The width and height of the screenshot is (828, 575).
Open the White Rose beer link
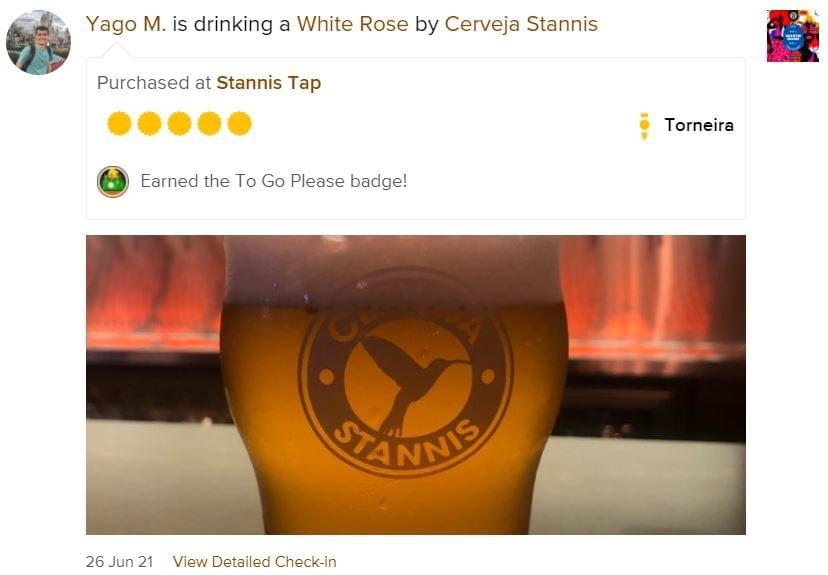(x=352, y=24)
